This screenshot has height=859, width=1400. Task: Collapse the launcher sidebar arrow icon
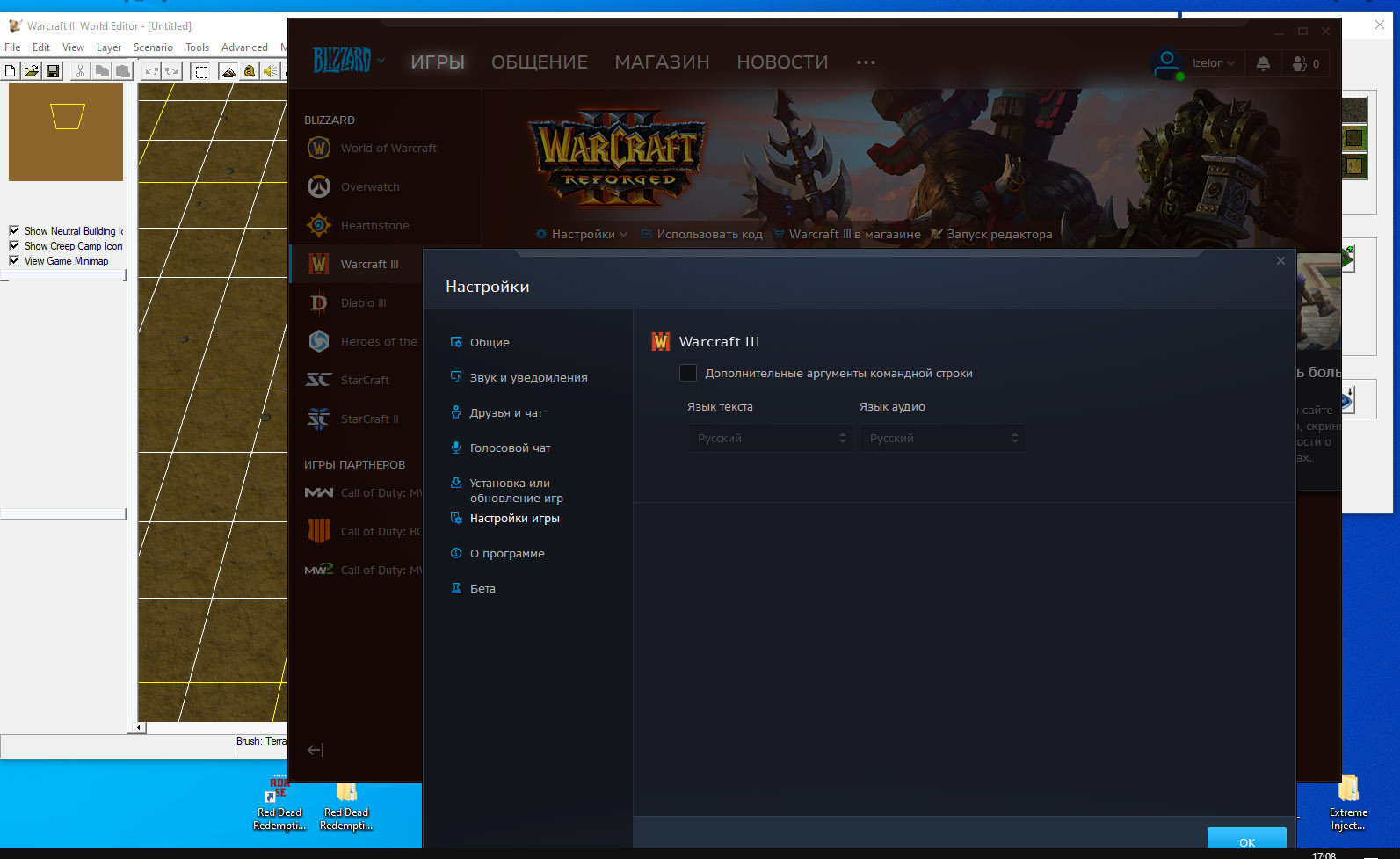(x=316, y=750)
